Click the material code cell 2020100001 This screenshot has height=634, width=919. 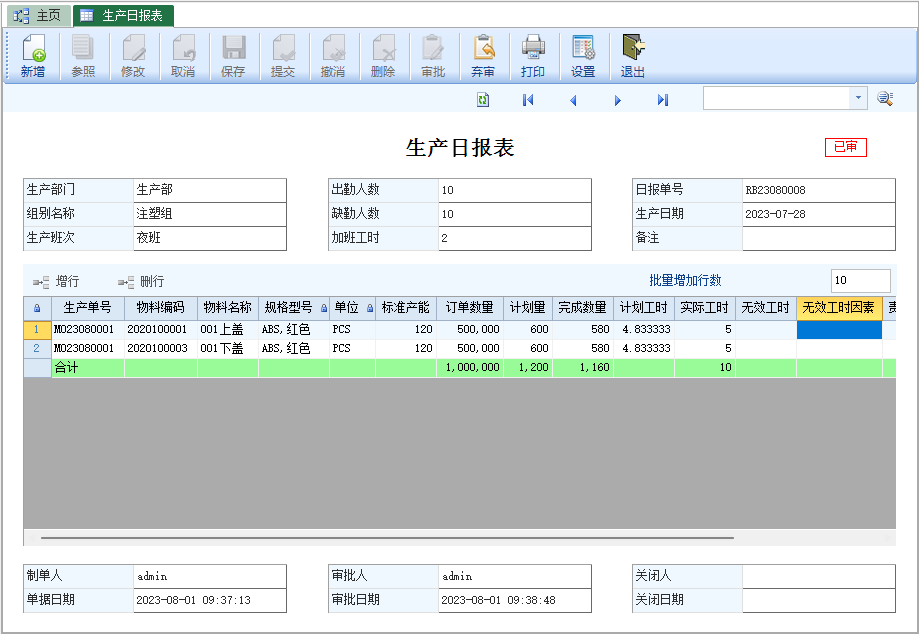(x=161, y=329)
